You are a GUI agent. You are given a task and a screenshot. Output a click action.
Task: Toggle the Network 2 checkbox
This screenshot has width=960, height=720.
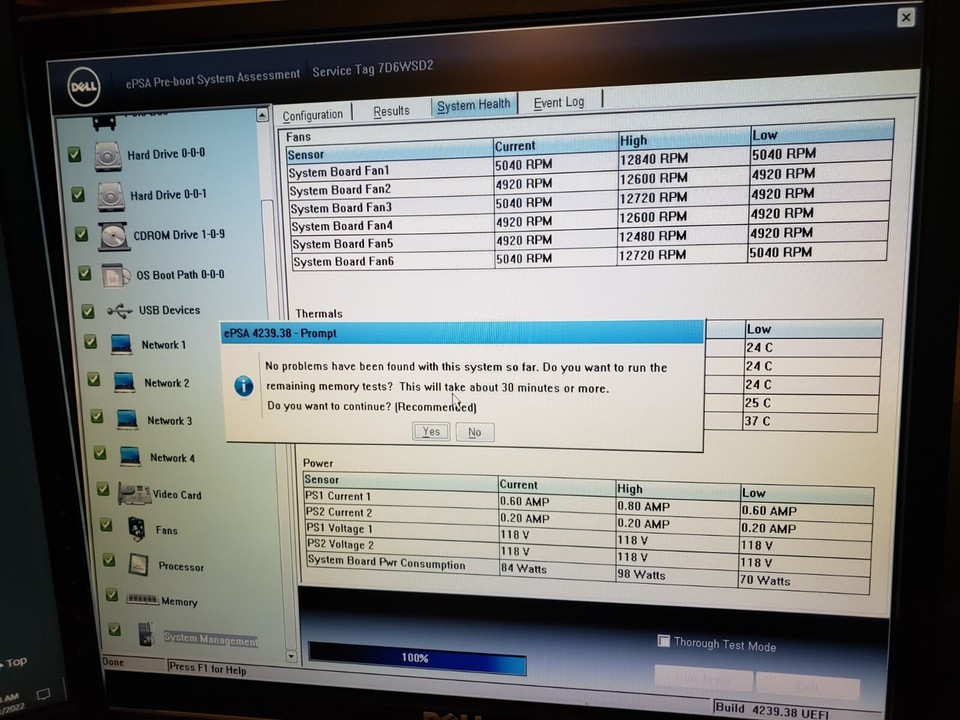point(92,379)
